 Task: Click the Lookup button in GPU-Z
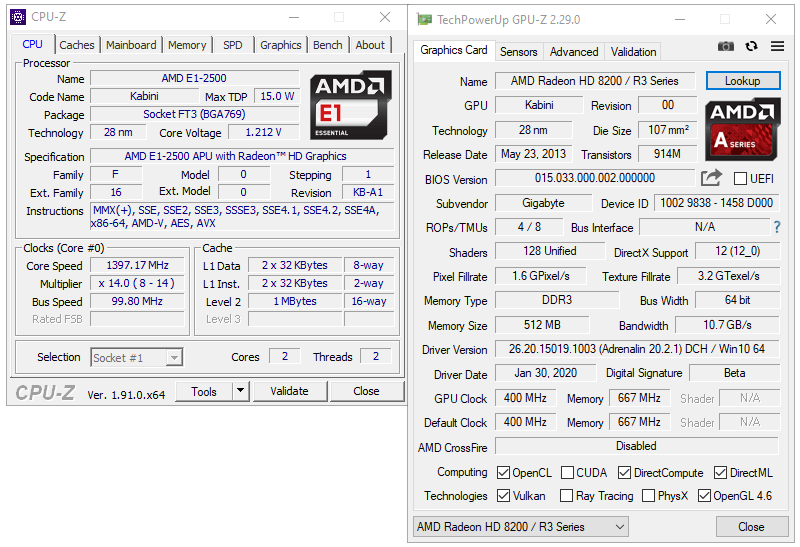pos(743,81)
